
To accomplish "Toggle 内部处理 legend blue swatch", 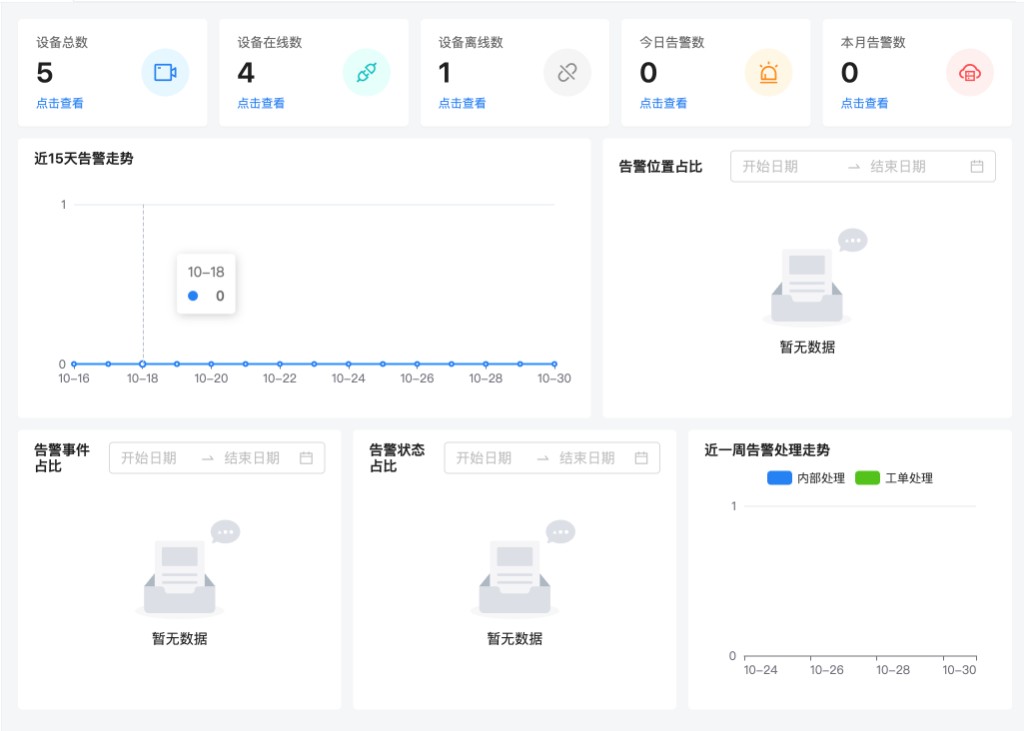I will tap(779, 478).
